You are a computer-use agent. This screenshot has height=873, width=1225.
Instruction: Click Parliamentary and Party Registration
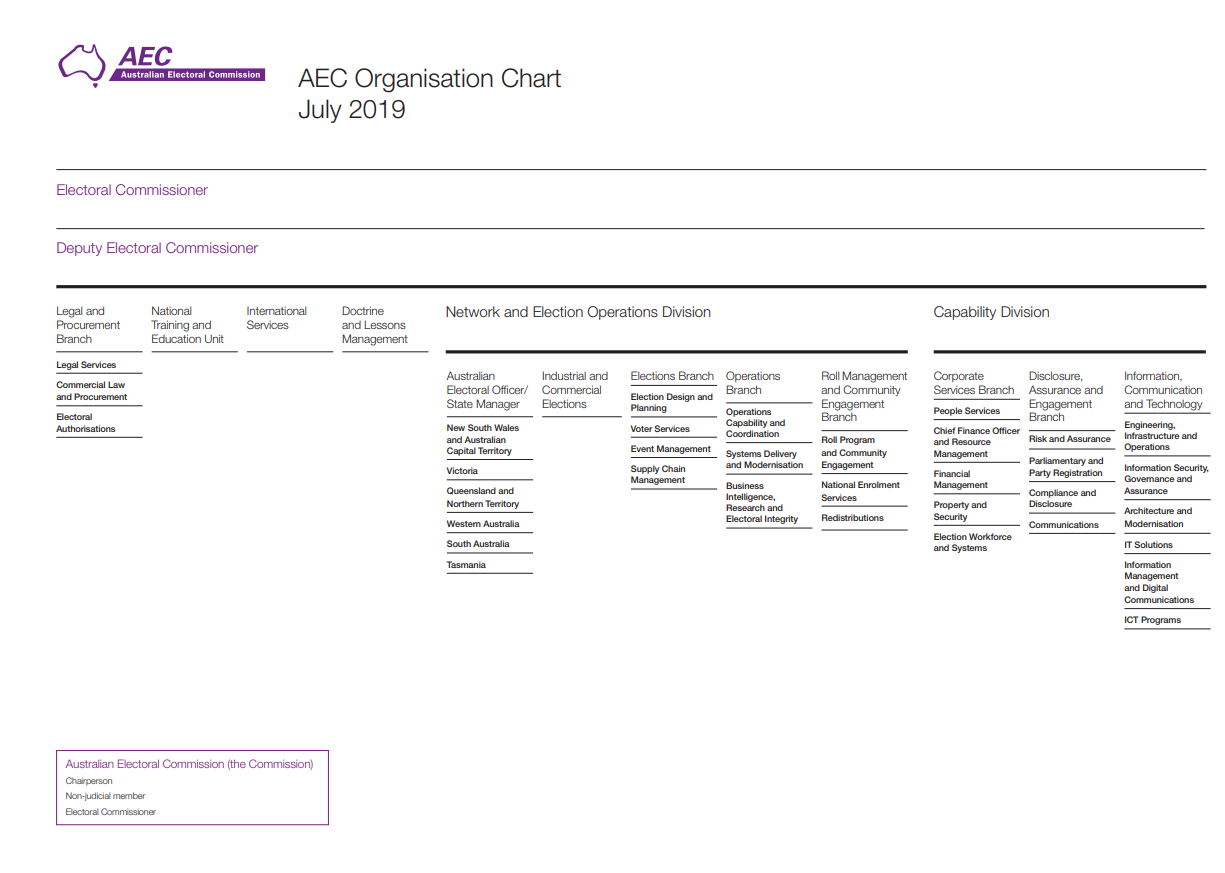1066,467
